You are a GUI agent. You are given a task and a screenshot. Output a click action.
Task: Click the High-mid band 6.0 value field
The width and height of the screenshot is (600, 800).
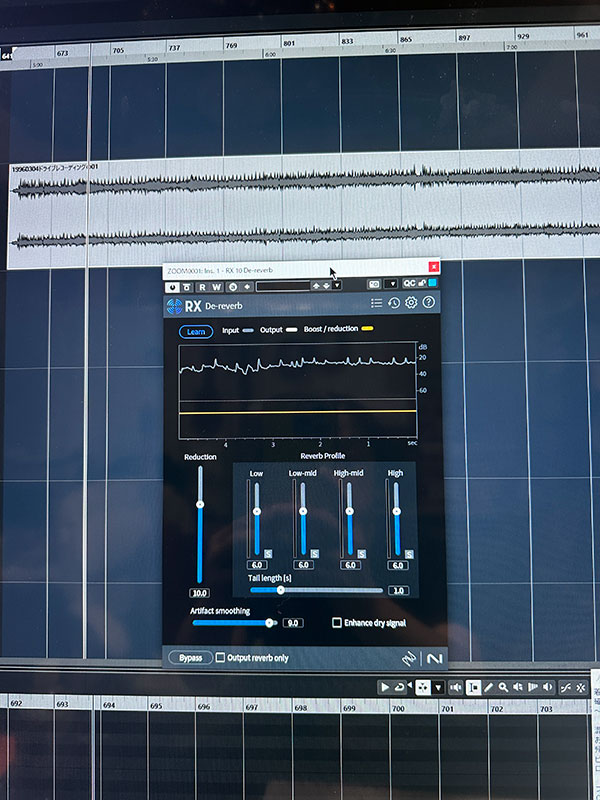point(350,565)
